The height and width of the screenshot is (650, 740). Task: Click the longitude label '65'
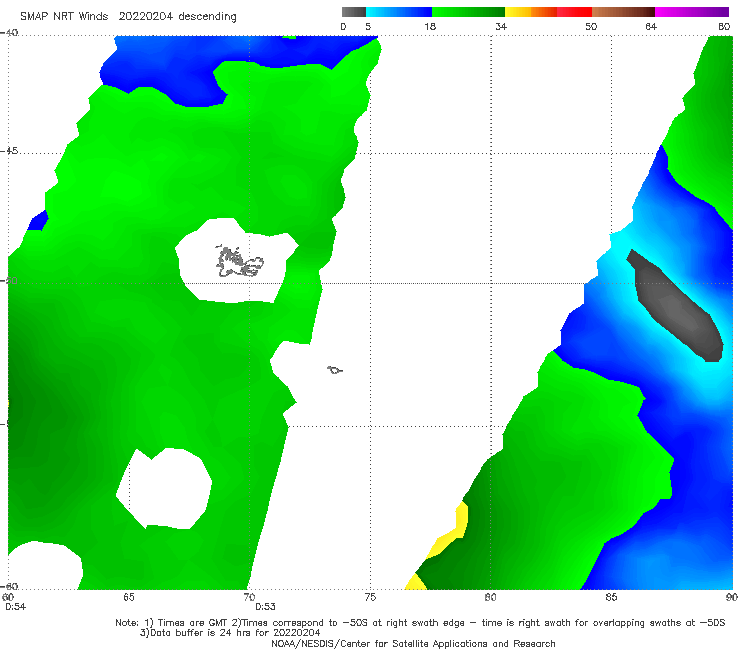click(129, 597)
